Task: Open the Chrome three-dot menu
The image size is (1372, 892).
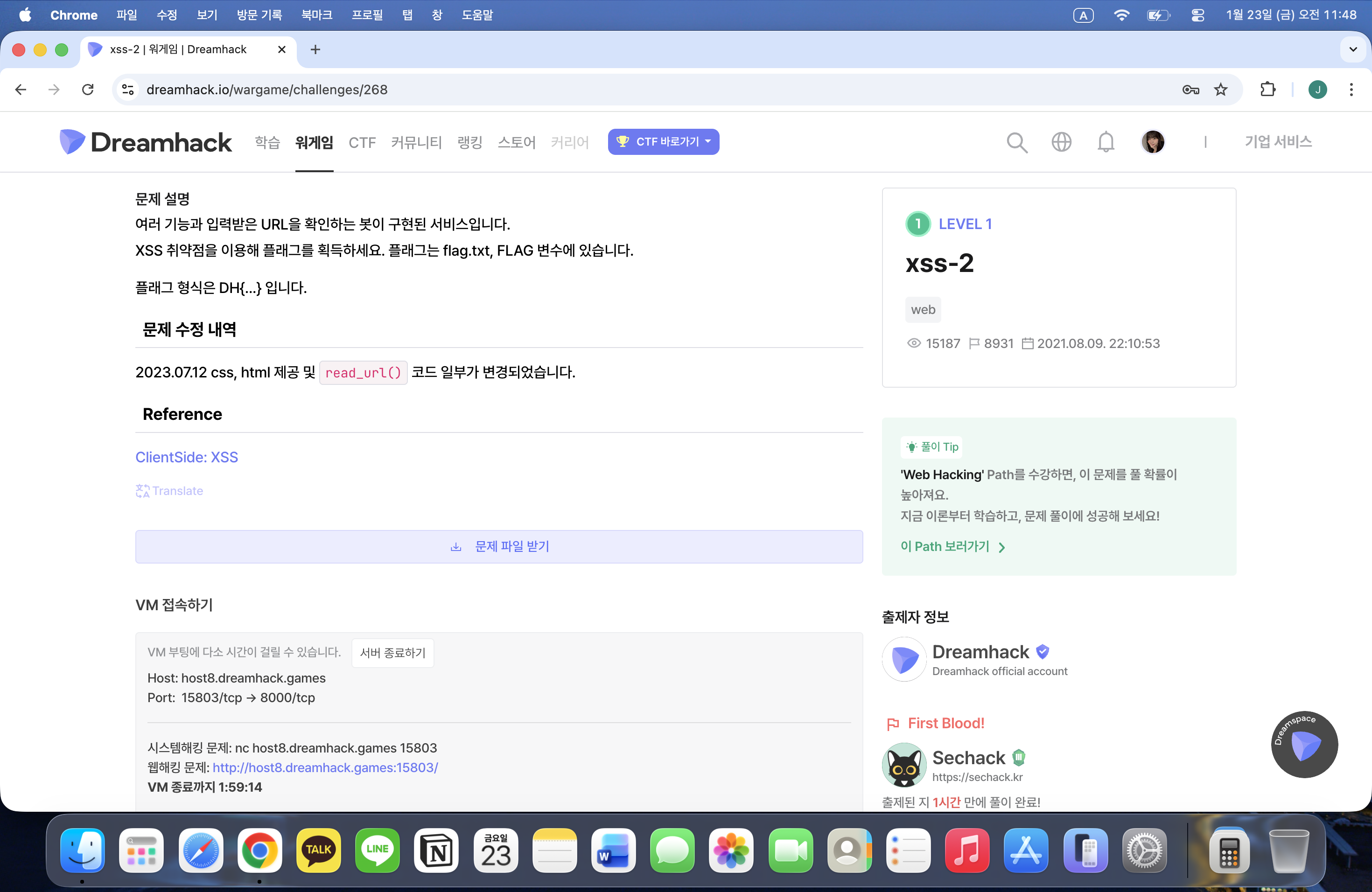Action: (x=1351, y=89)
